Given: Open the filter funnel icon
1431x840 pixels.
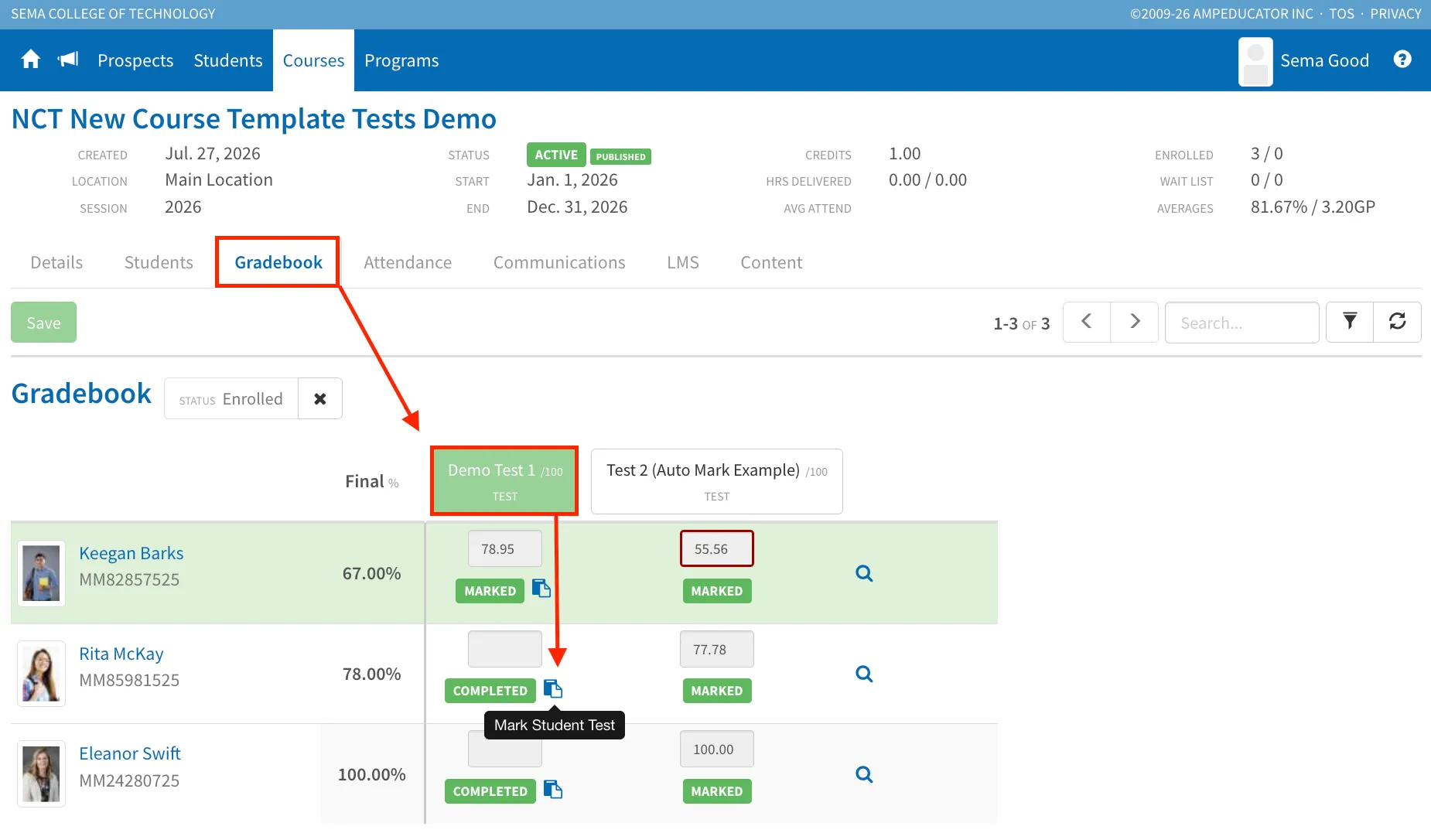Looking at the screenshot, I should tap(1350, 322).
